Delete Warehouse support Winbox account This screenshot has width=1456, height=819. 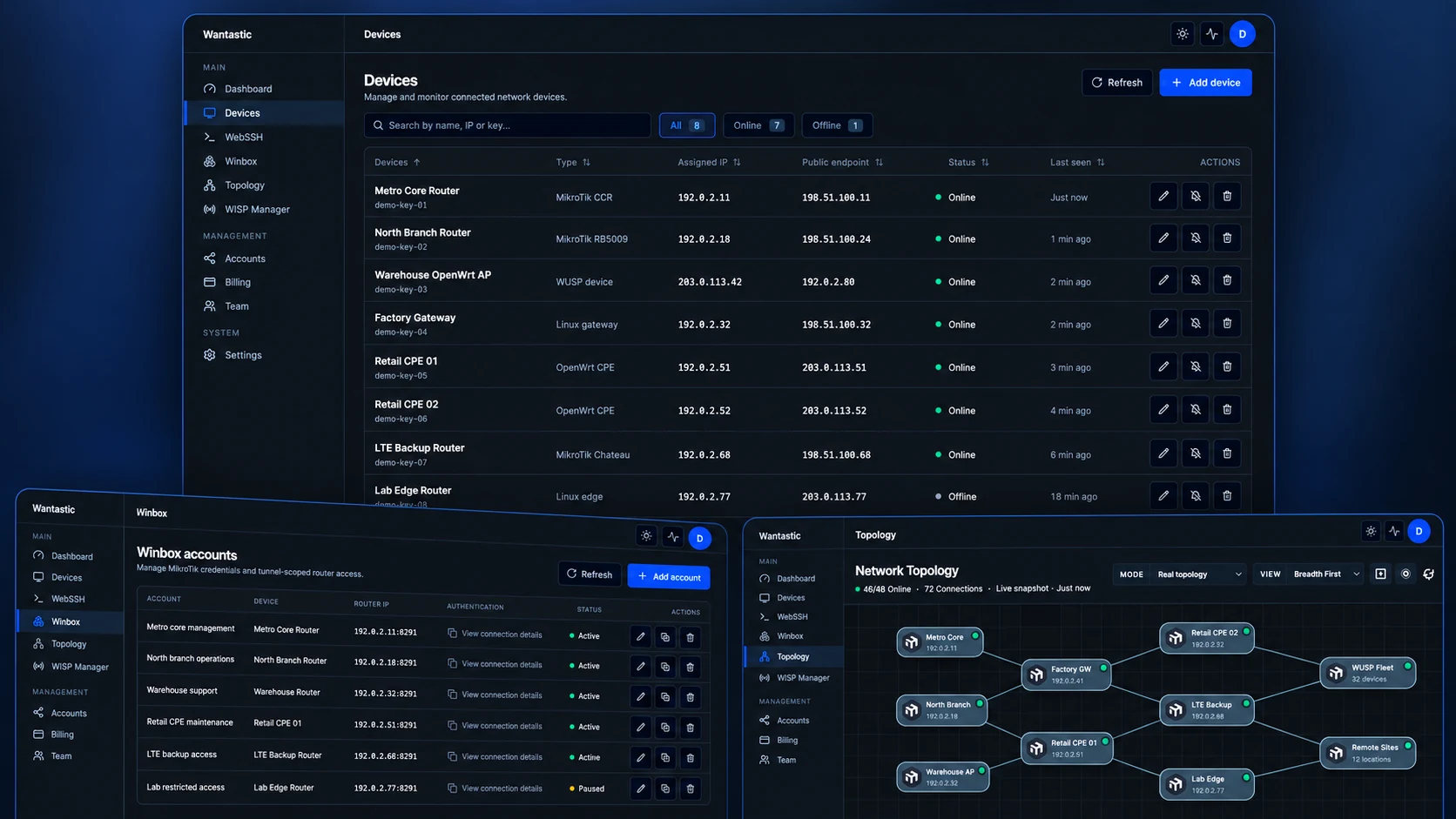[690, 697]
